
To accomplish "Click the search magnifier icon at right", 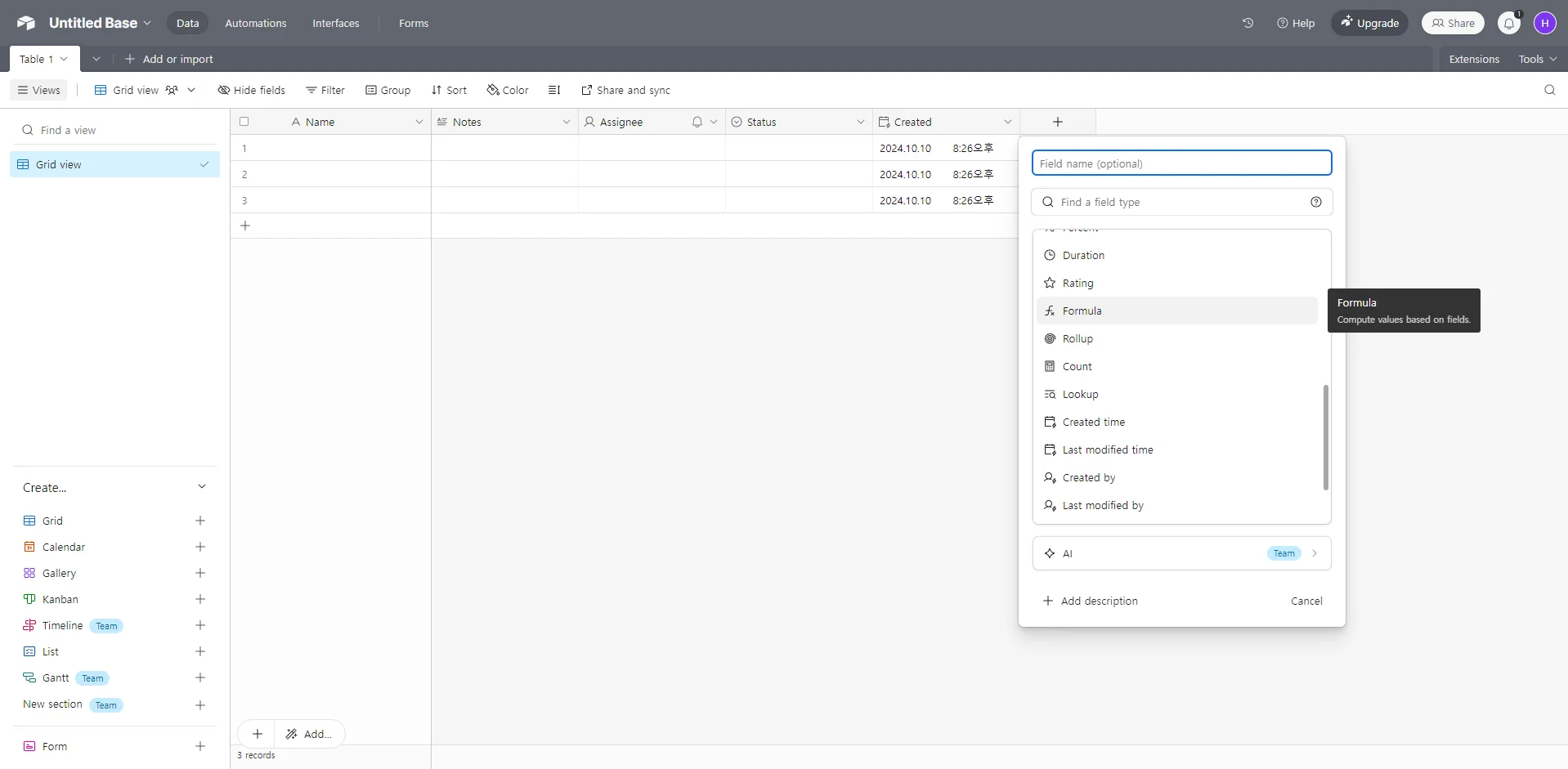I will click(1549, 90).
